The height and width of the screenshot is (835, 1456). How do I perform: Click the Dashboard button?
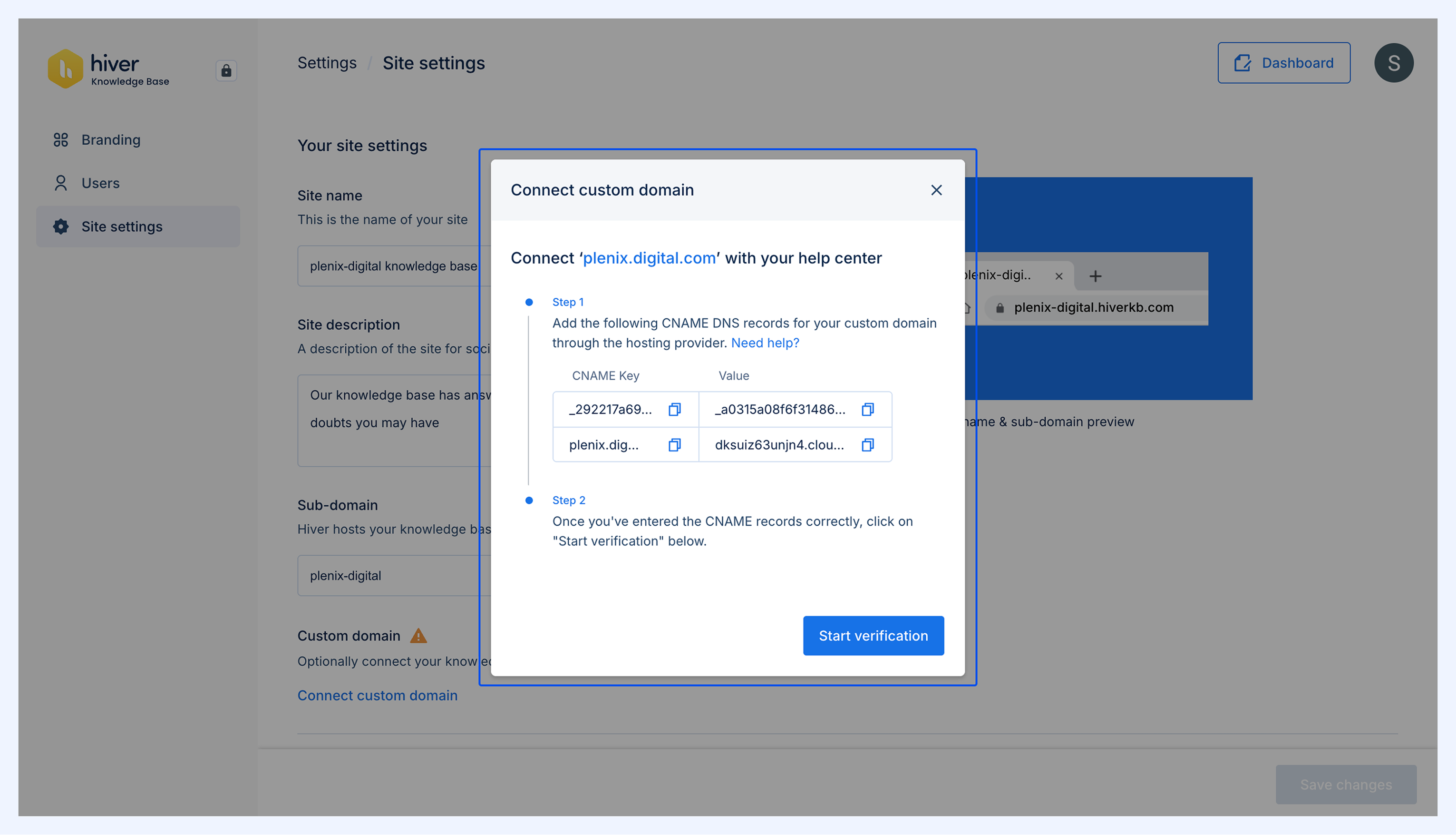point(1283,63)
